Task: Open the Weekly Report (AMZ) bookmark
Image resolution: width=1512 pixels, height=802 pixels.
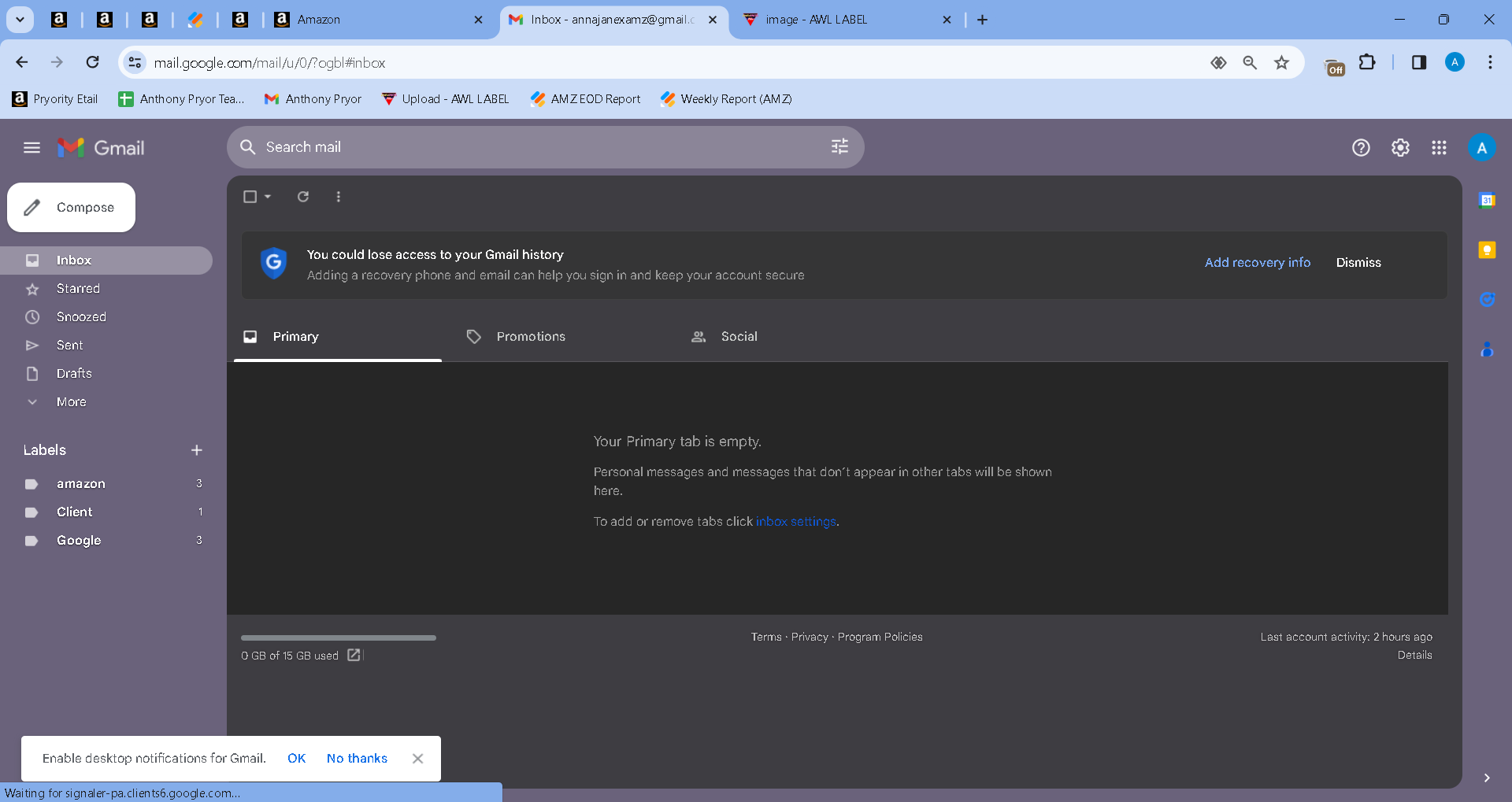Action: click(x=726, y=99)
